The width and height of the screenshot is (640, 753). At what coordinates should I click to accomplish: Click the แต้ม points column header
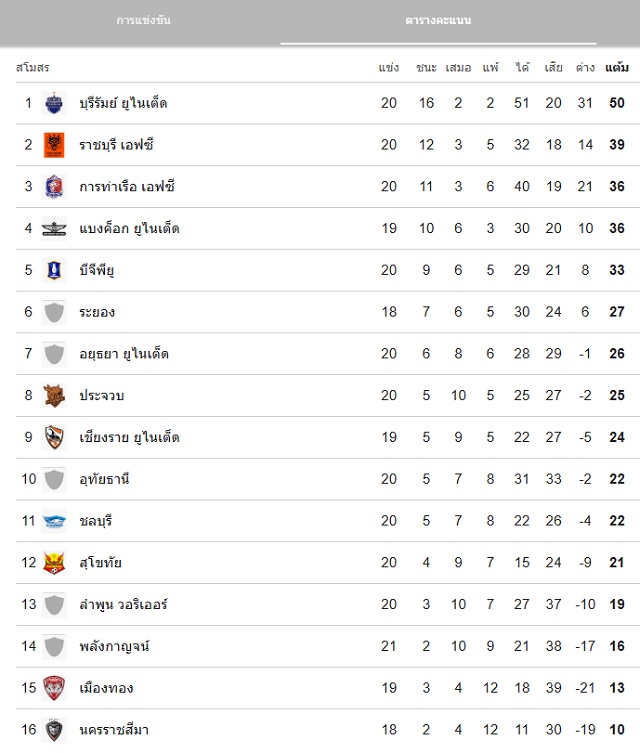click(617, 68)
